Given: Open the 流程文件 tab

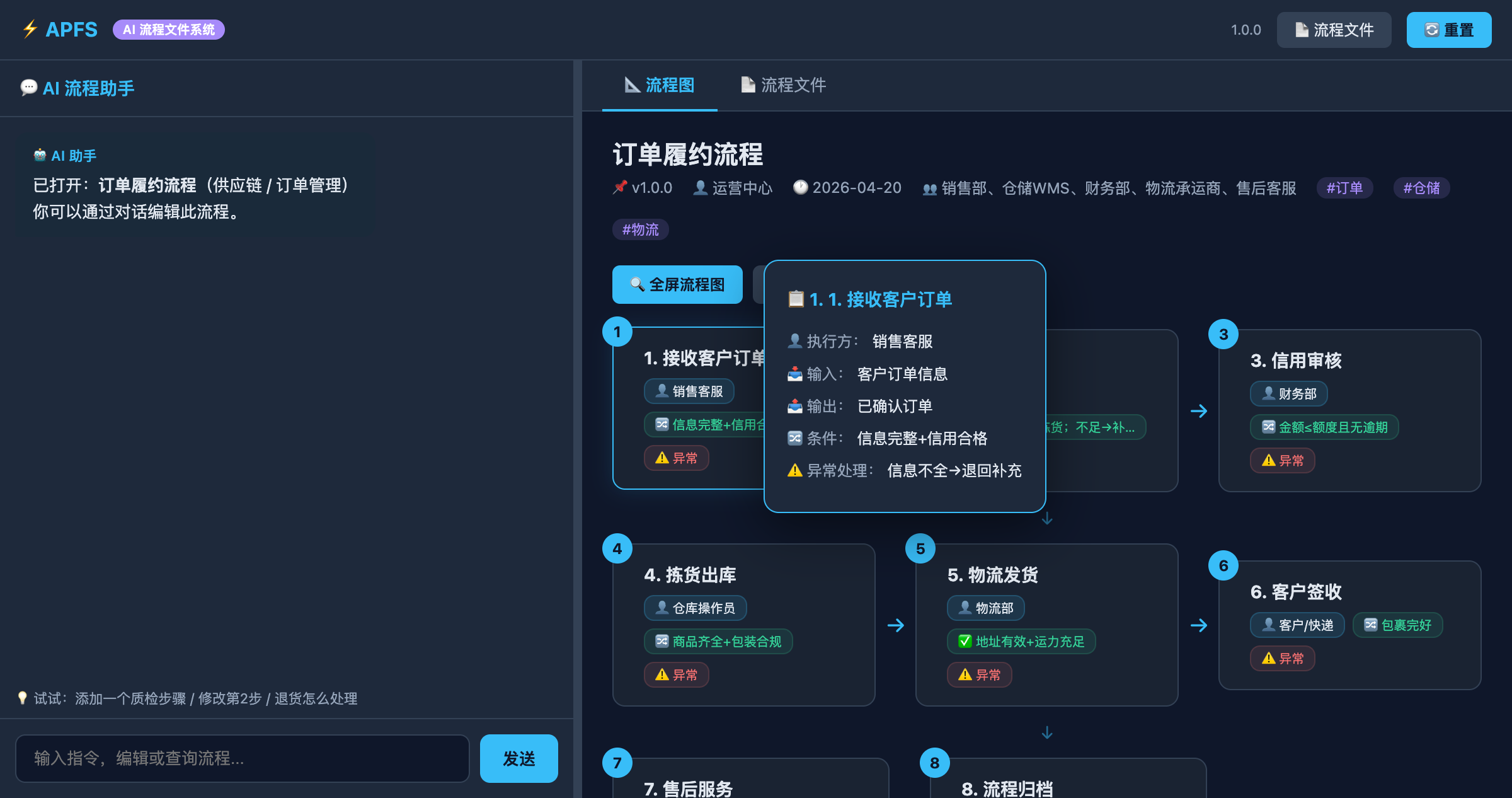Looking at the screenshot, I should point(783,86).
